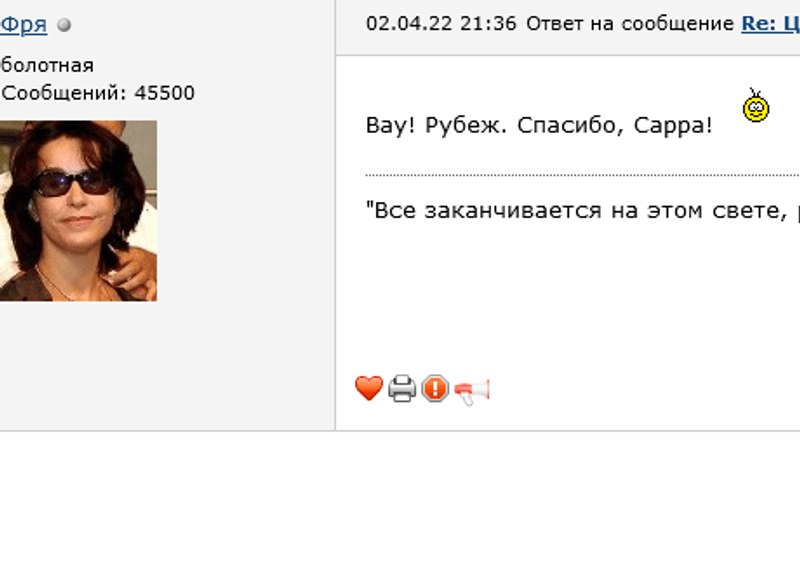Click the gray offline status dot beside Фря
800x569 pixels.
[64, 24]
